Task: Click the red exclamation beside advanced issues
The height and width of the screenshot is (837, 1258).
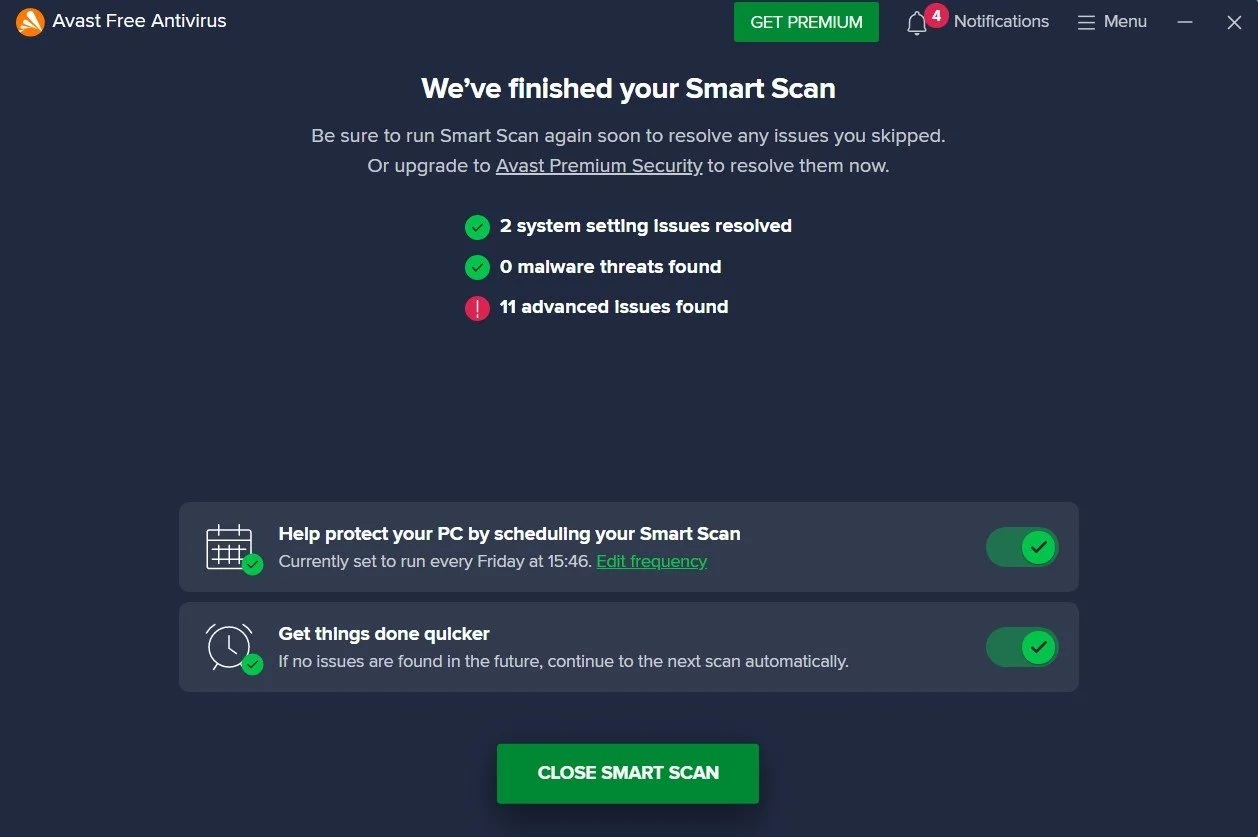Action: coord(477,308)
